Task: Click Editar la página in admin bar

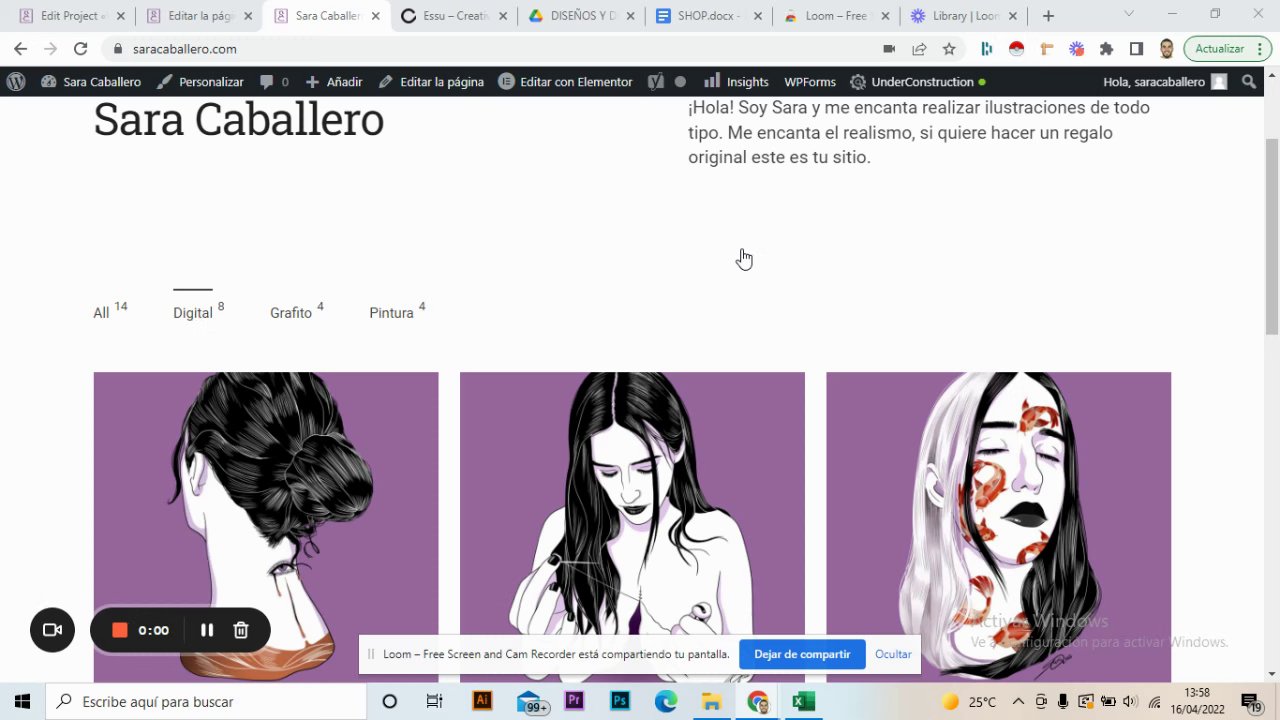Action: pyautogui.click(x=431, y=82)
